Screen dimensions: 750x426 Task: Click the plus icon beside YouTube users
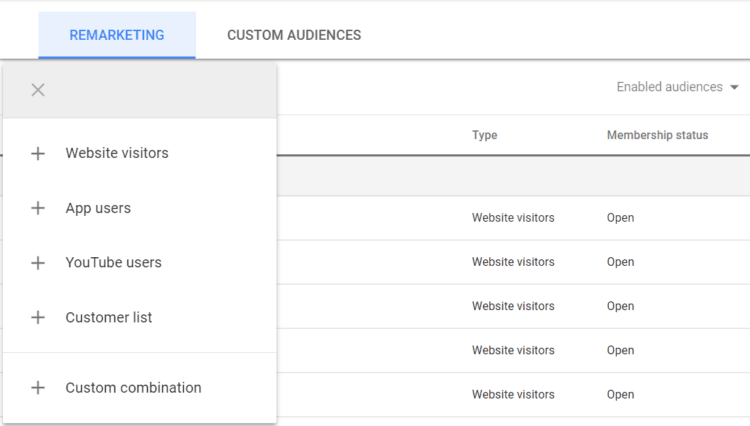[38, 263]
